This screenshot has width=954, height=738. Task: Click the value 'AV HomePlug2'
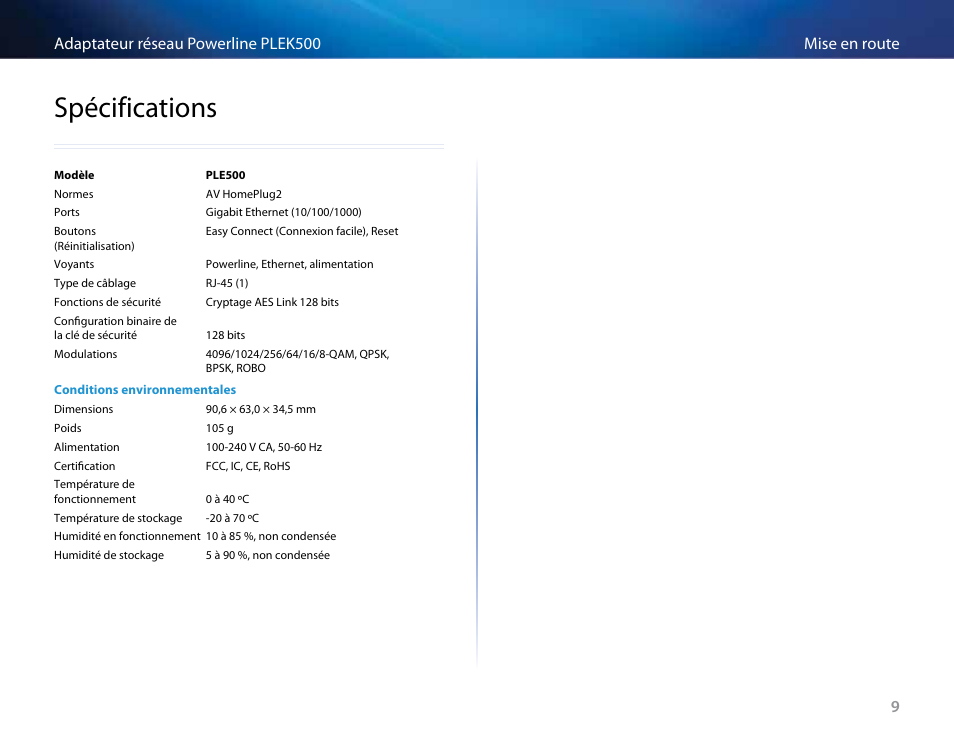(x=243, y=194)
